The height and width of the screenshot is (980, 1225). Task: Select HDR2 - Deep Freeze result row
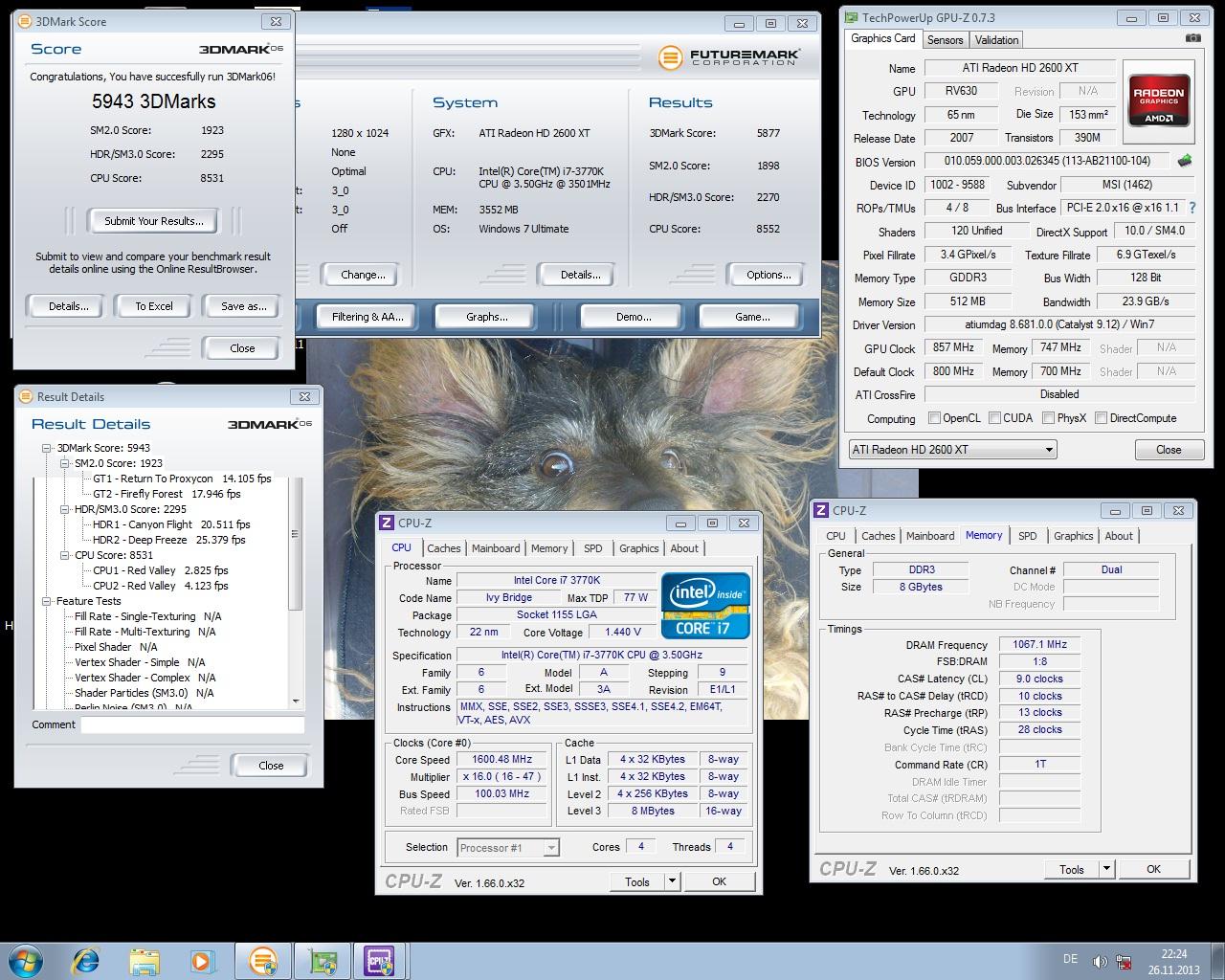(168, 540)
